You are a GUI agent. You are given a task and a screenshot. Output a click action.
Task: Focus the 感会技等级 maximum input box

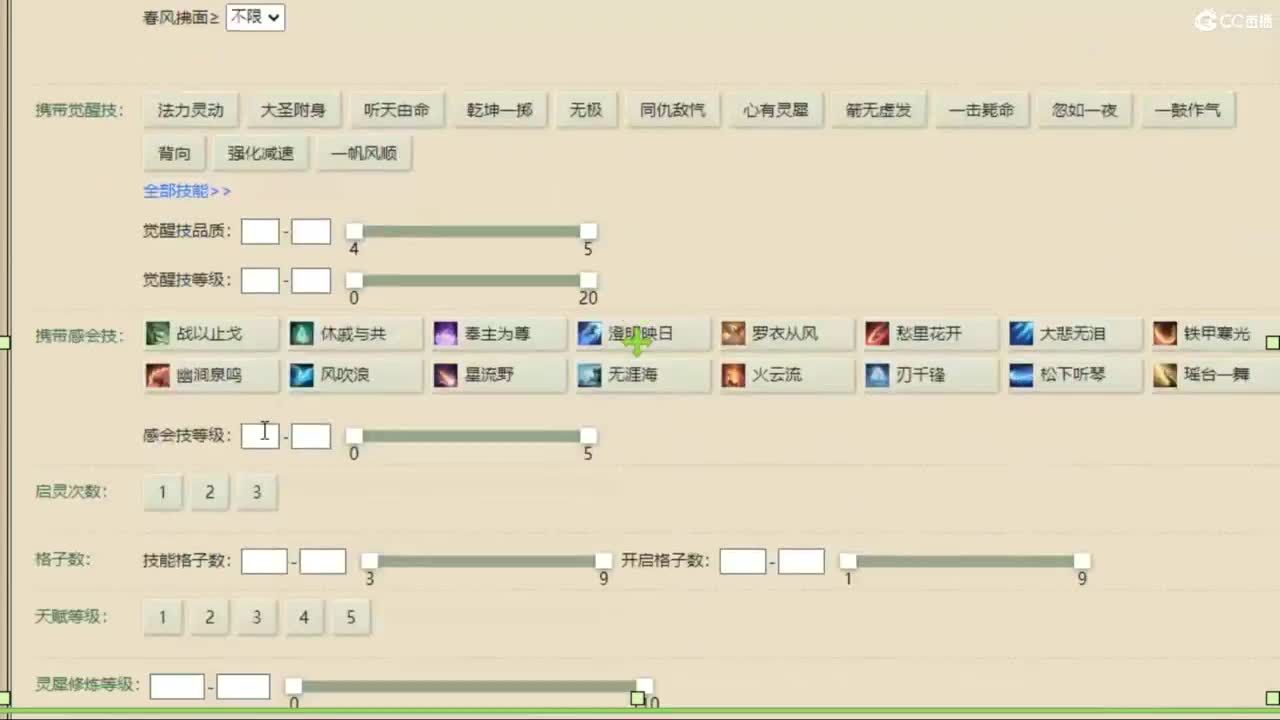(x=311, y=436)
